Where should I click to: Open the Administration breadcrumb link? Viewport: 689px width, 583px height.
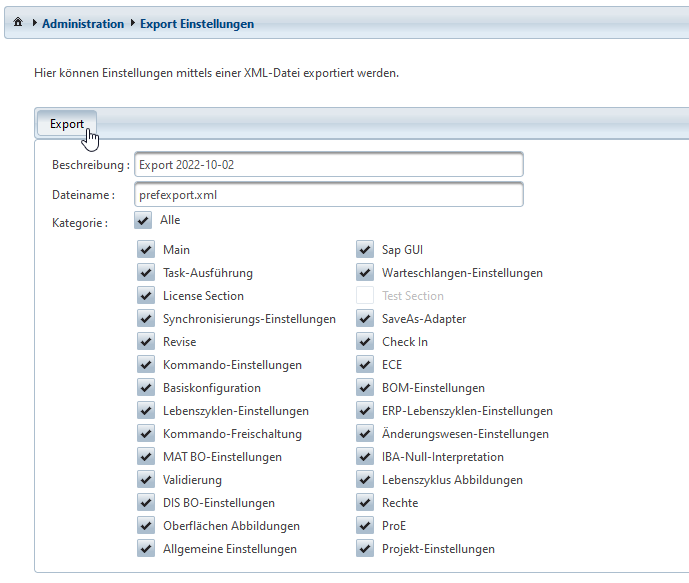click(x=83, y=23)
